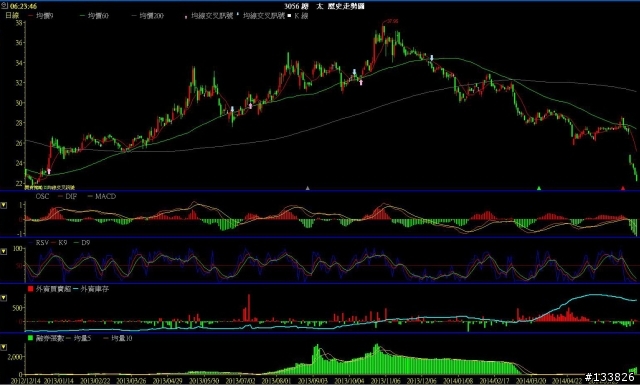Click the 3056 歷史走勢圖 chart title
Viewport: 640px width, 385px height.
(324, 6)
